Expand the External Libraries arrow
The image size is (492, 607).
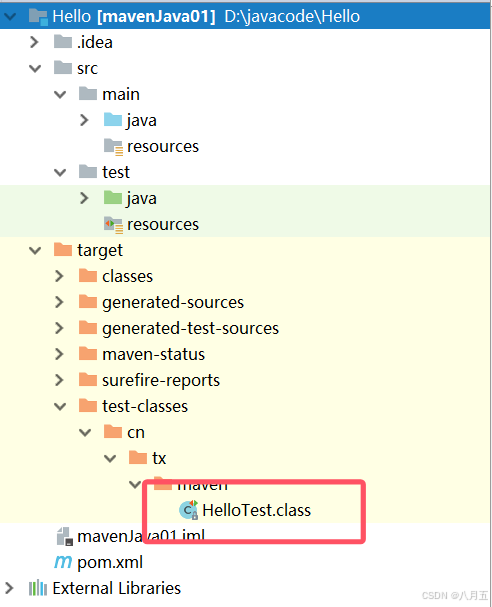pos(9,588)
